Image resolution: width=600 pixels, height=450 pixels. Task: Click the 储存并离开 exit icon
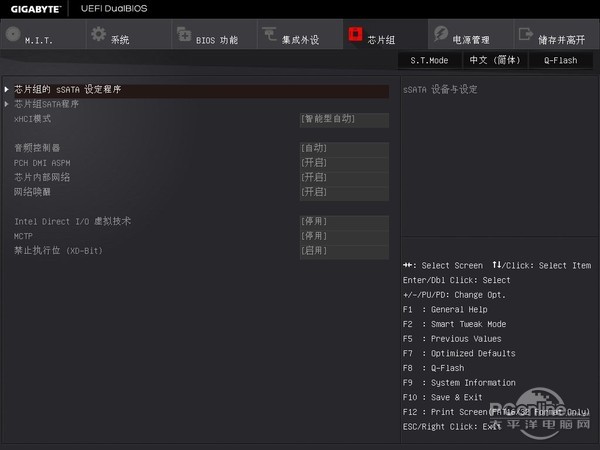526,34
